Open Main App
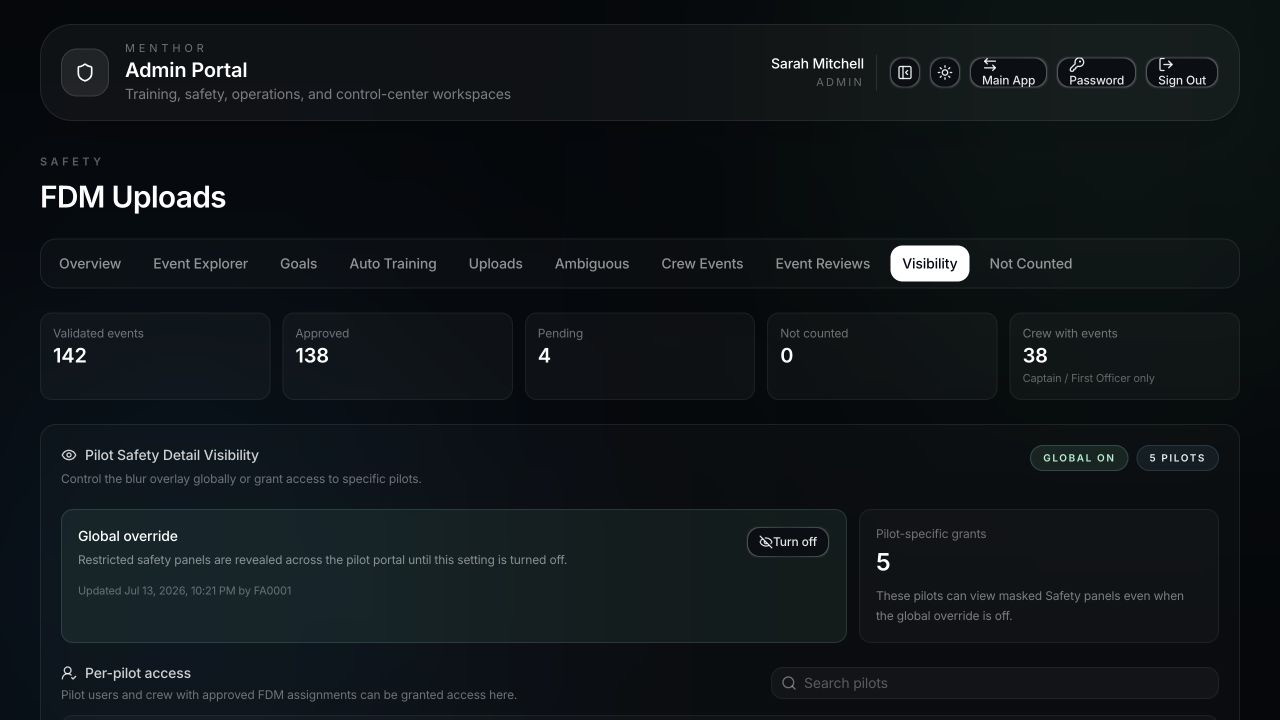The image size is (1280, 720). pos(1008,73)
